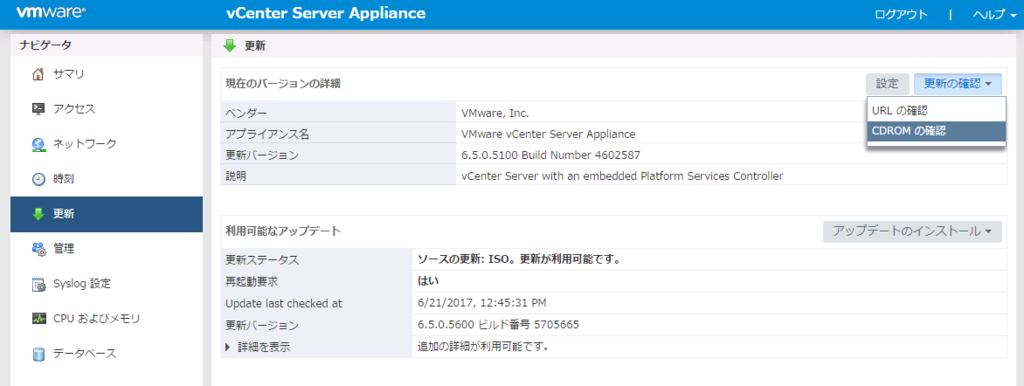Click the 更新ステータス label
The width and height of the screenshot is (1024, 386).
(x=262, y=260)
